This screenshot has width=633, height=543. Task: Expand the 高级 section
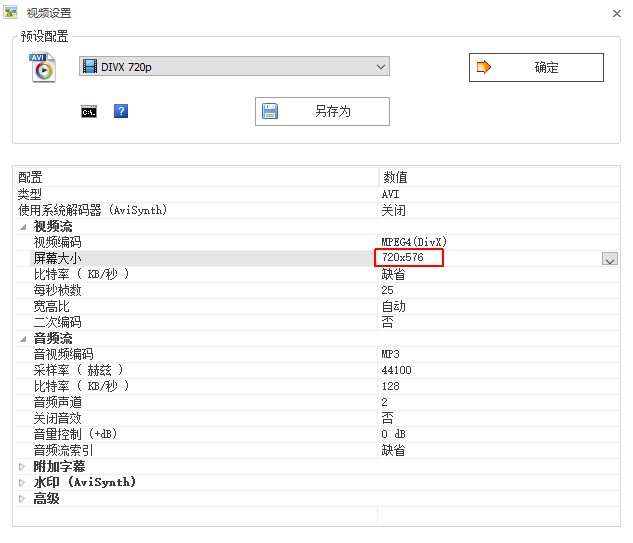pos(22,499)
